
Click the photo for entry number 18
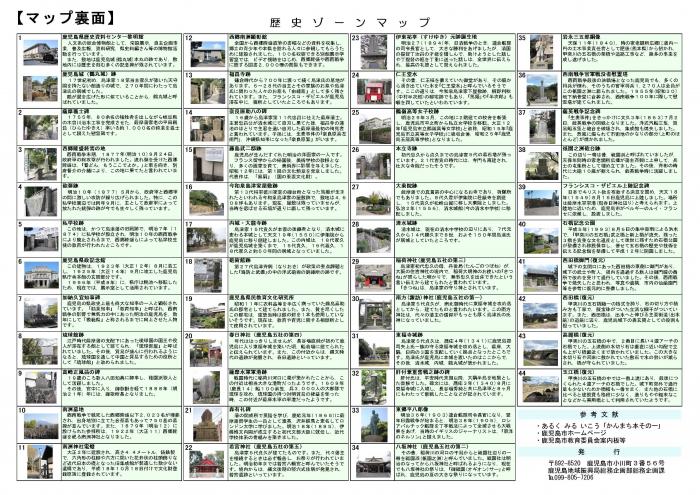pyautogui.click(x=208, y=275)
